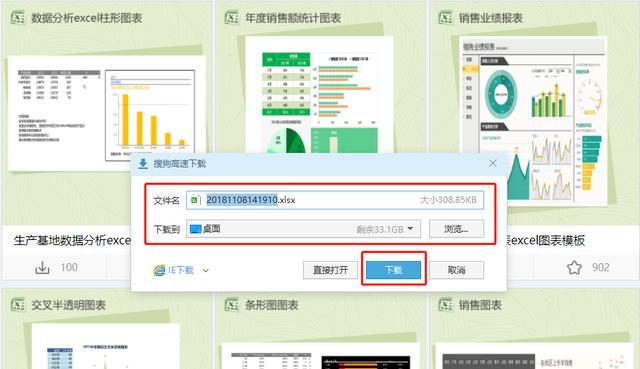Click the 文件名 filename input field

335,200
